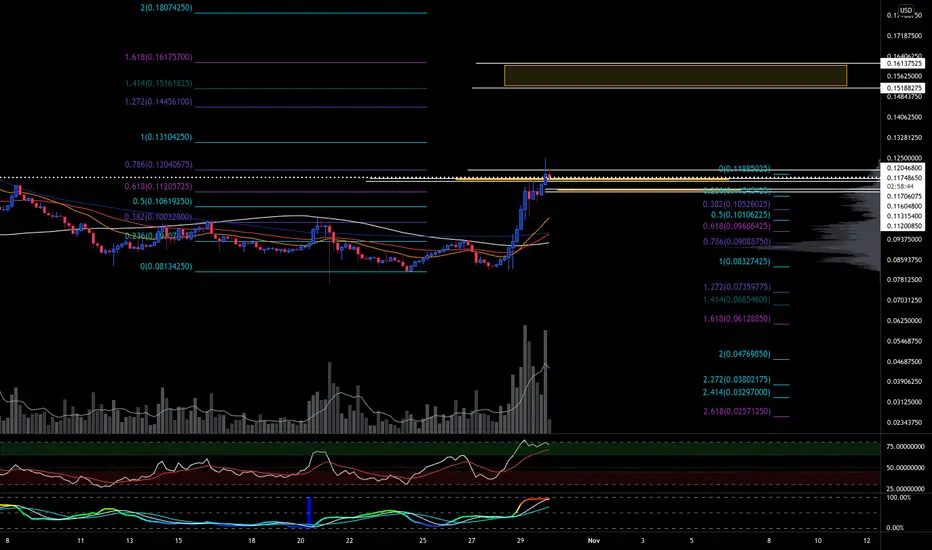Select right Fib label 0.786(0.09088750)
Viewport: 932px width, 550px height.
coord(736,241)
